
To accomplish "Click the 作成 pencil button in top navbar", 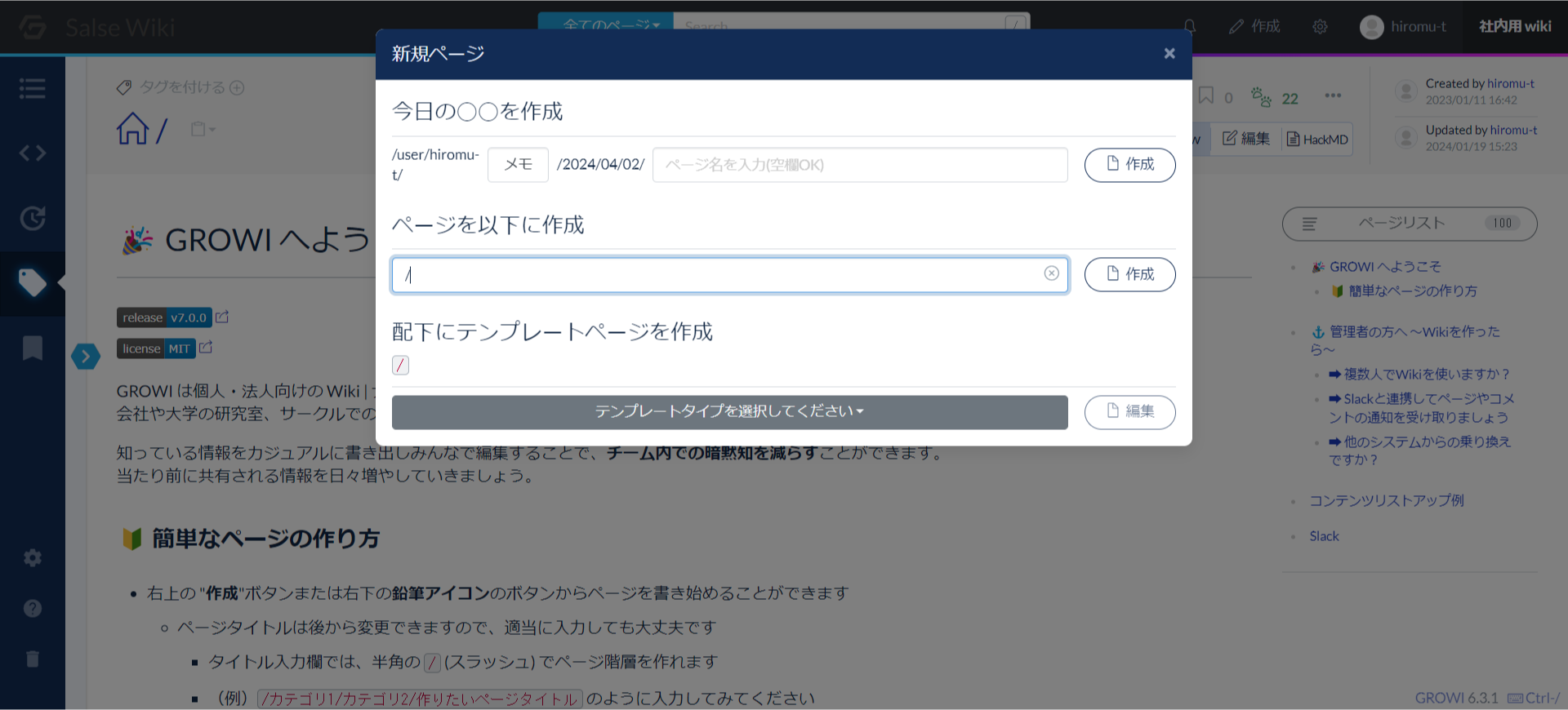I will tap(1254, 26).
